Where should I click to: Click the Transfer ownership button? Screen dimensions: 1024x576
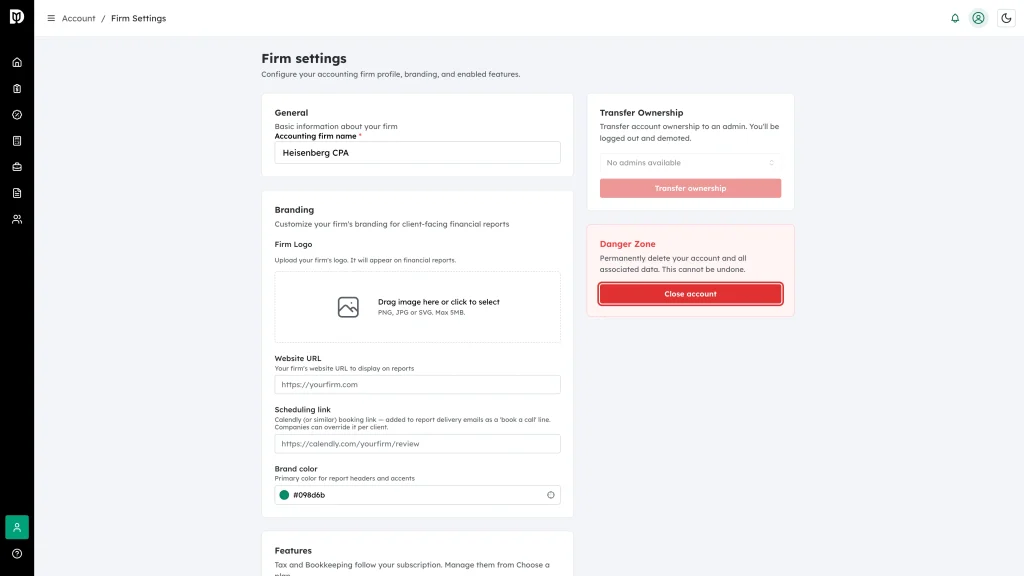[690, 188]
